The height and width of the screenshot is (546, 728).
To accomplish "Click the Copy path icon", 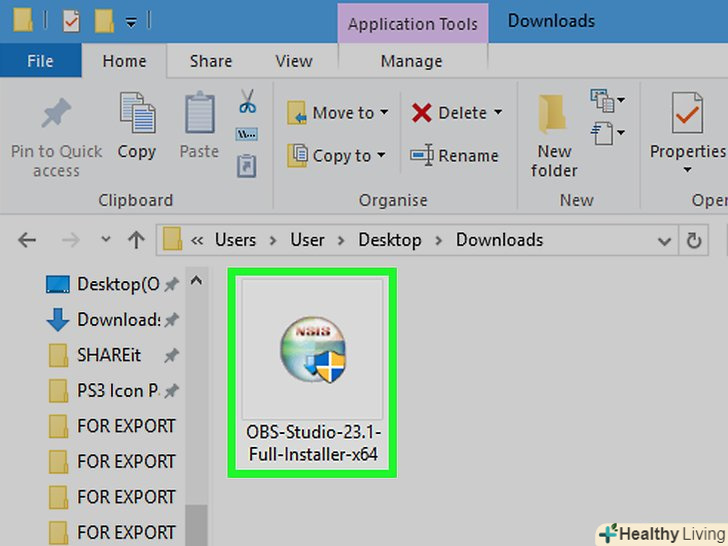I will [x=247, y=135].
